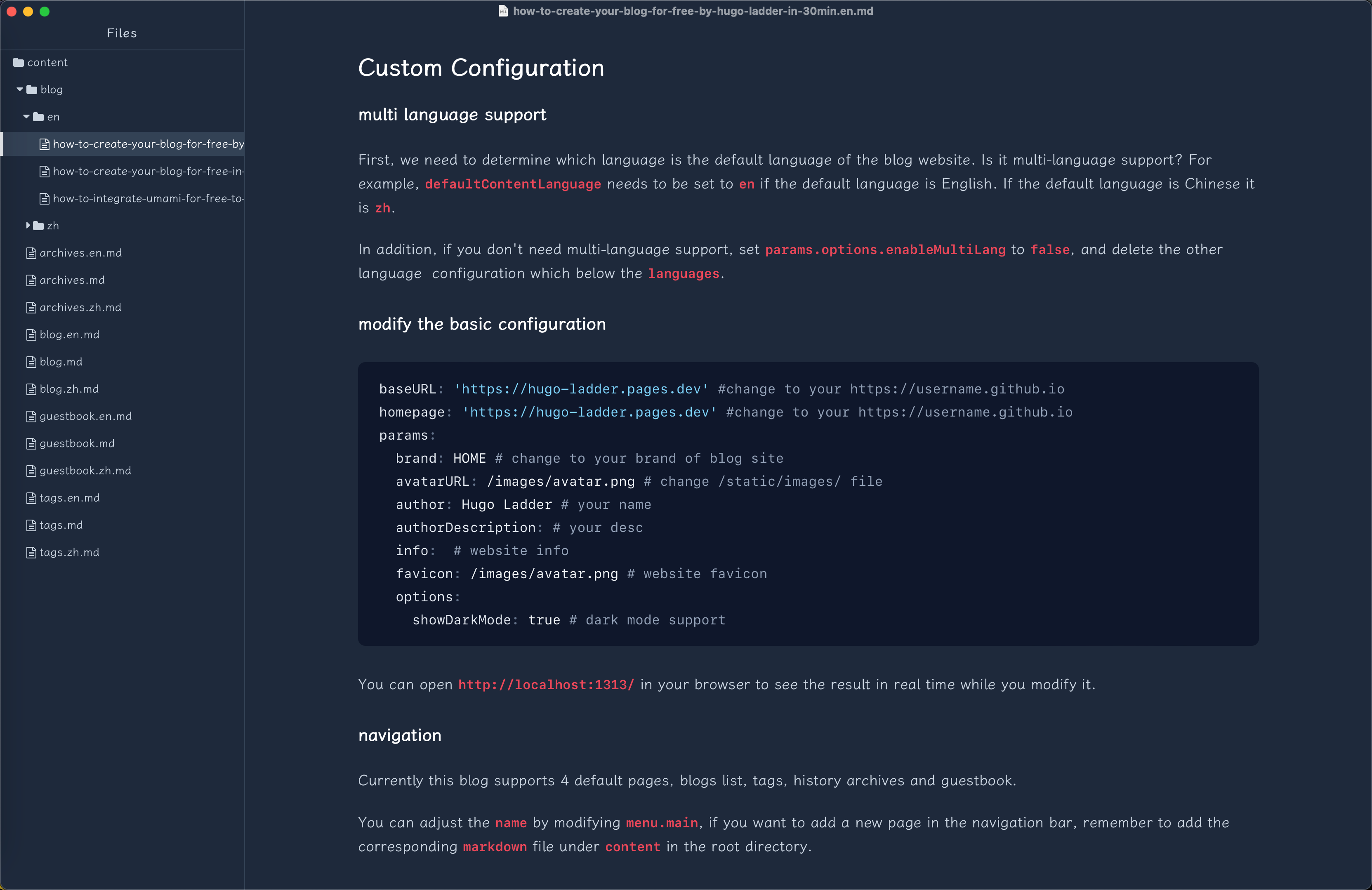1372x890 pixels.
Task: Click the Files sidebar header
Action: (x=122, y=33)
